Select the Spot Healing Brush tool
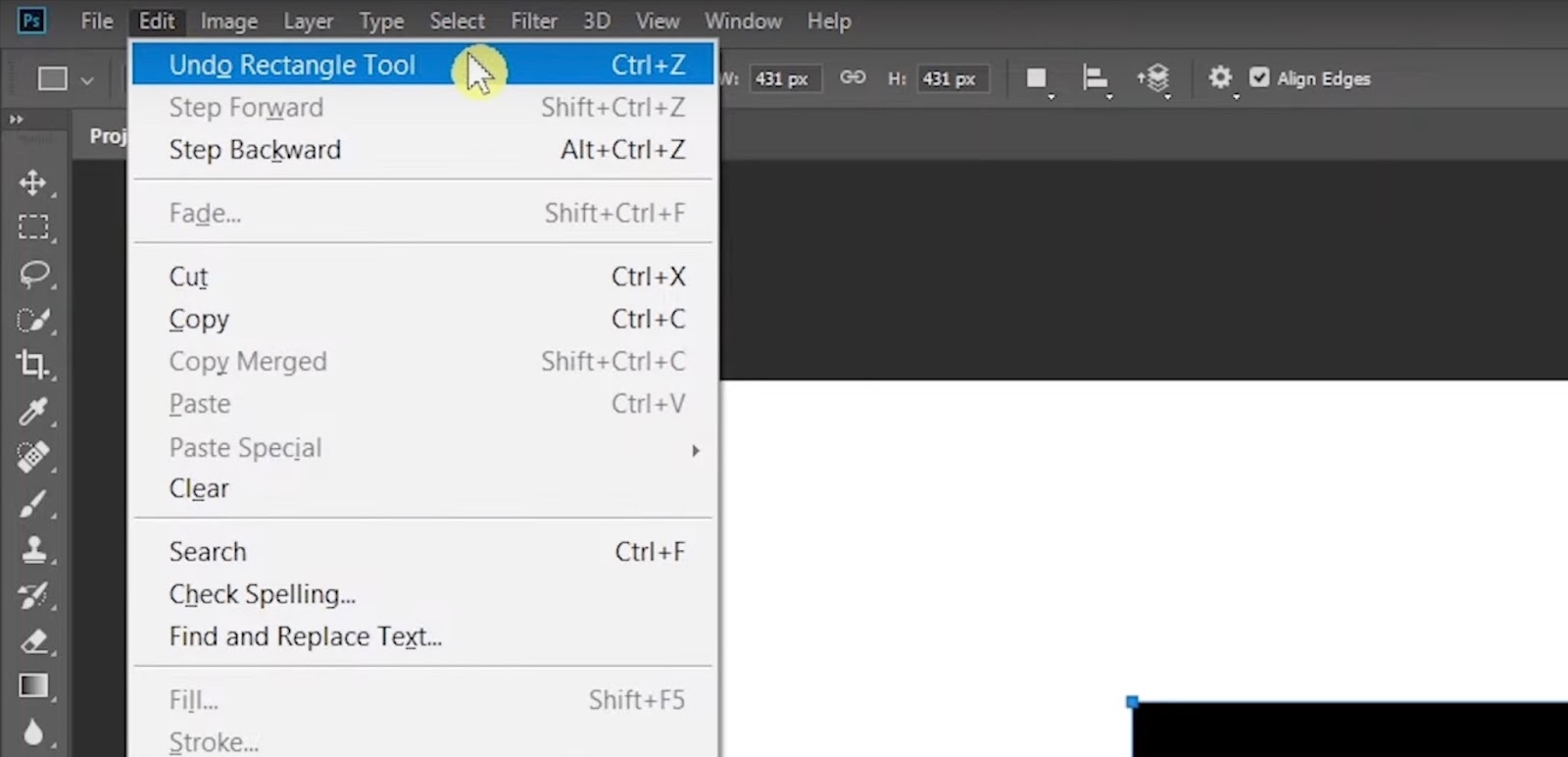This screenshot has width=1568, height=757. tap(33, 457)
